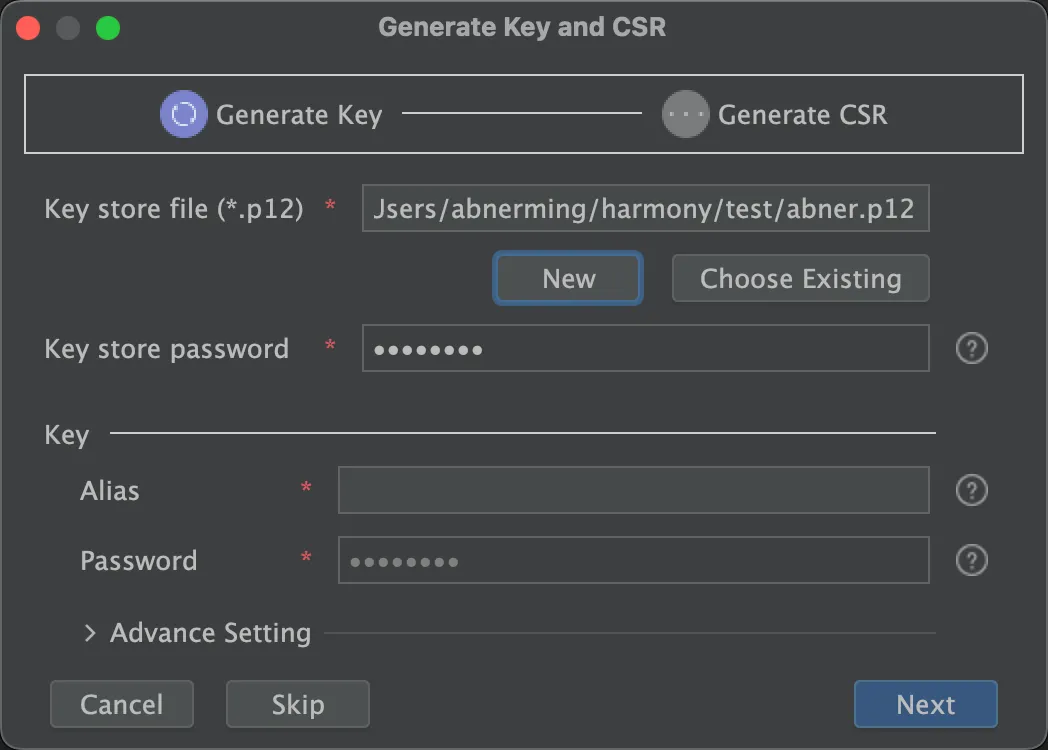Screen dimensions: 1048x750
Task: Select the Generate CSR step label
Action: click(802, 115)
